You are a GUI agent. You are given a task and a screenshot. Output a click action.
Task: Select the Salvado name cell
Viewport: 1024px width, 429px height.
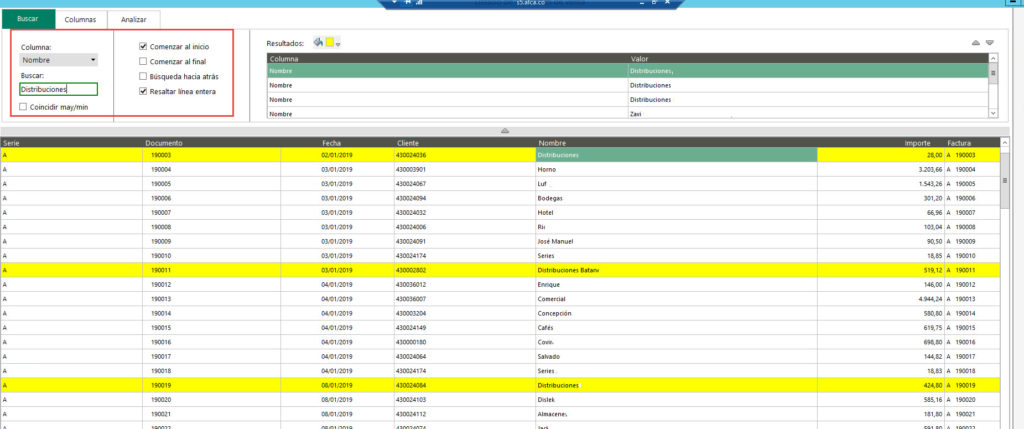[676, 357]
